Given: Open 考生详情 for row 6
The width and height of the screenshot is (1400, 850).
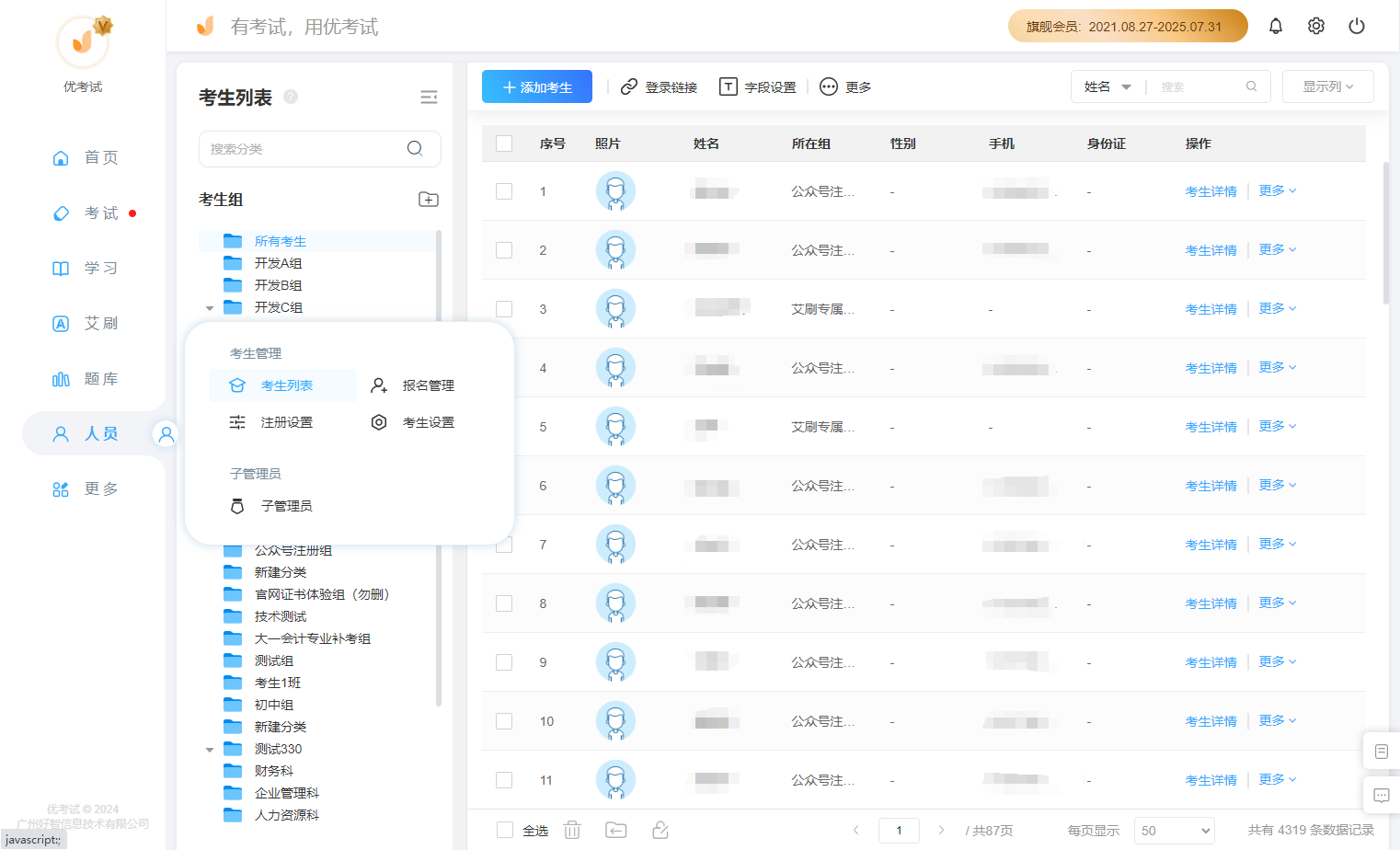Looking at the screenshot, I should 1211,486.
